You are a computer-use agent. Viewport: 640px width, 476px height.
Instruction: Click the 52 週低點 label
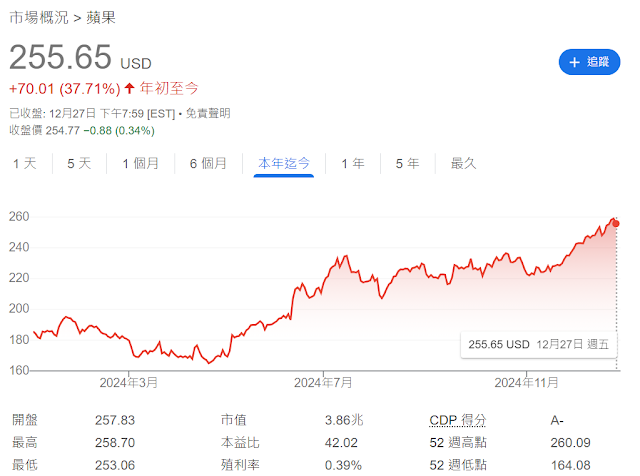pyautogui.click(x=458, y=465)
